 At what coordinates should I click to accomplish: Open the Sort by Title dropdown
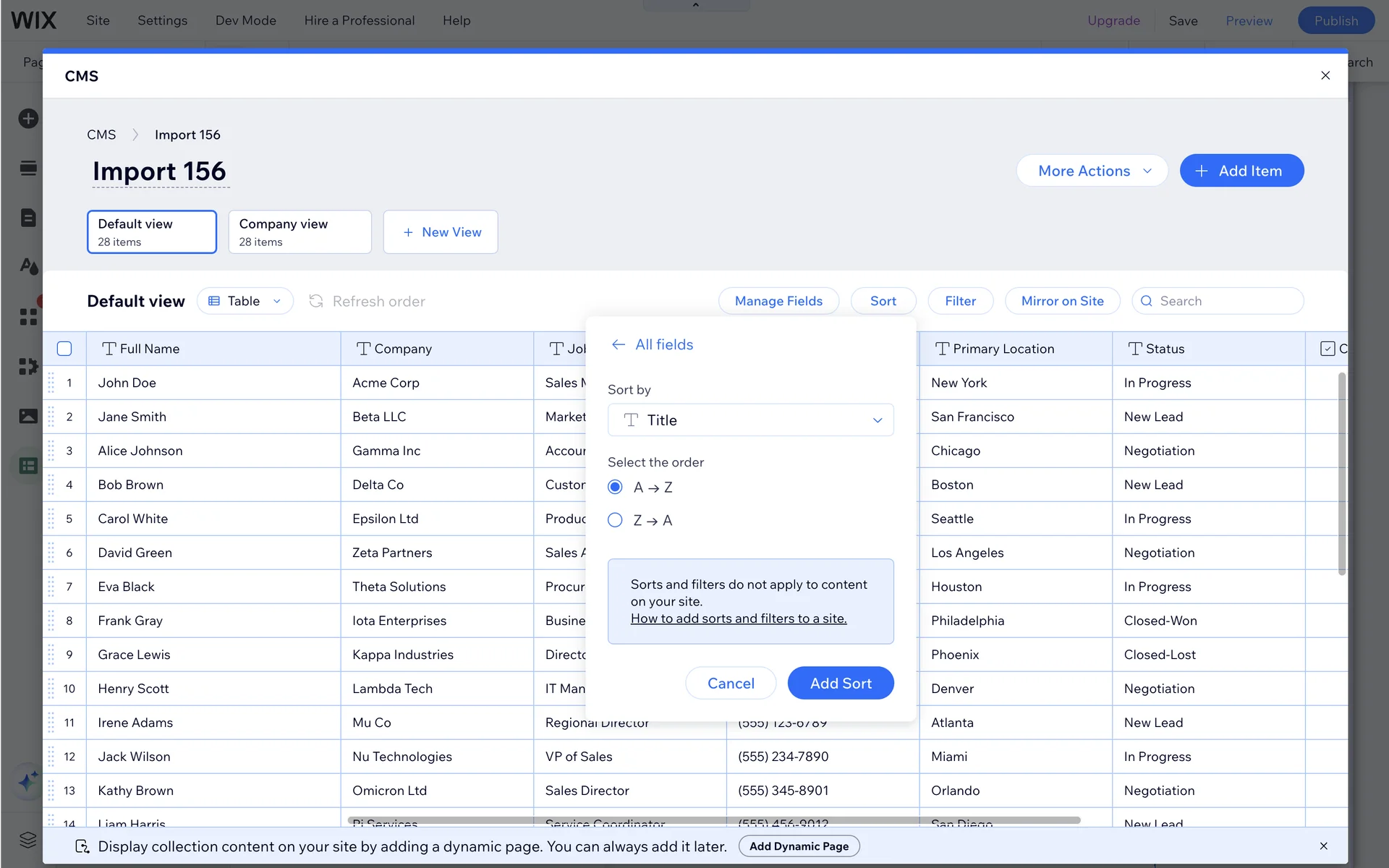pyautogui.click(x=750, y=420)
